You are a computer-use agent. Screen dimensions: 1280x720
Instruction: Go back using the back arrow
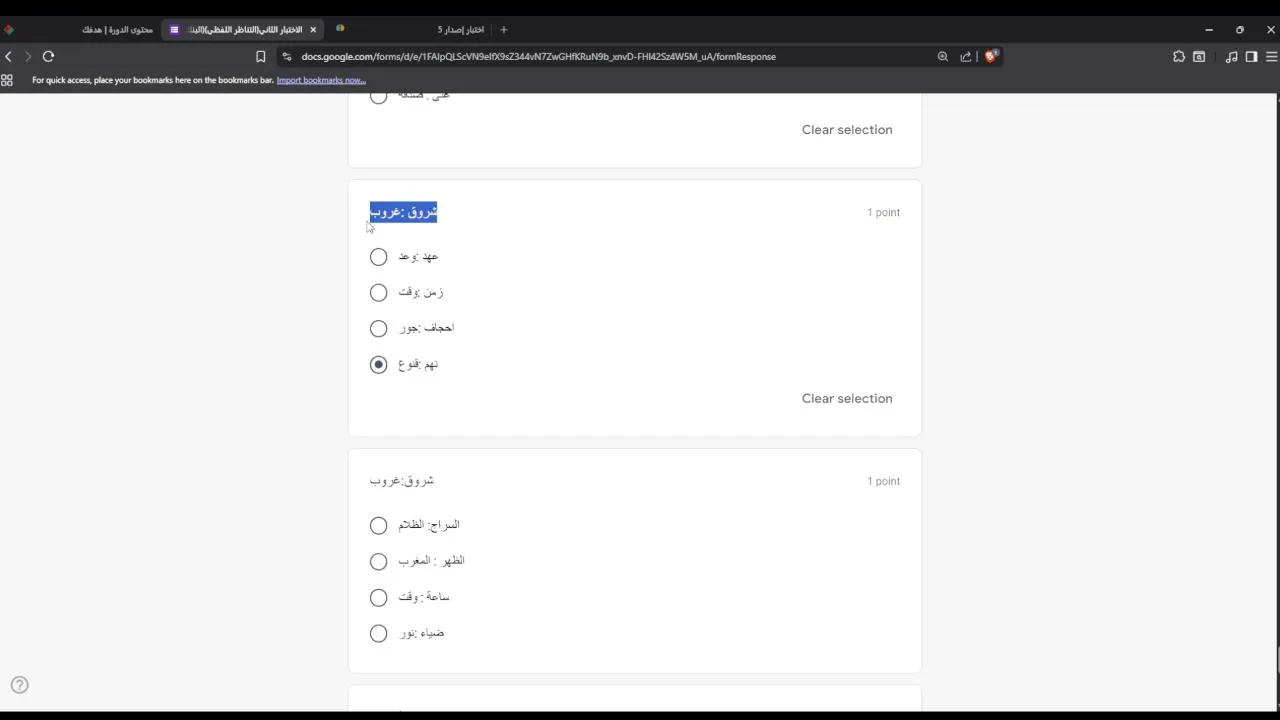coord(9,57)
